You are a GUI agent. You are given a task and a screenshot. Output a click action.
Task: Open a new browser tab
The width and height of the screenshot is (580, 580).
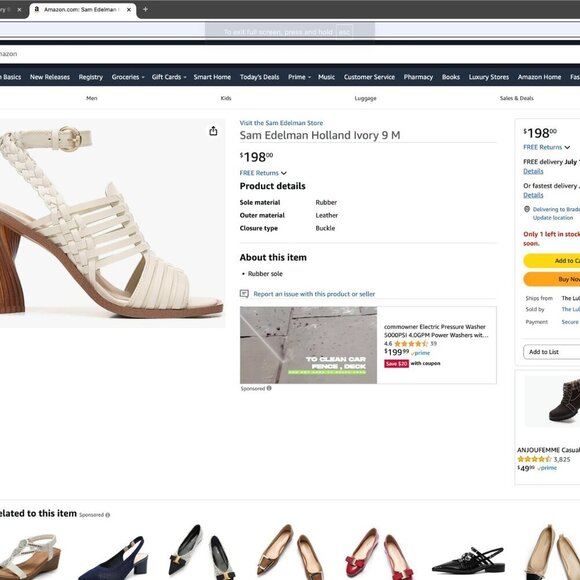(145, 9)
